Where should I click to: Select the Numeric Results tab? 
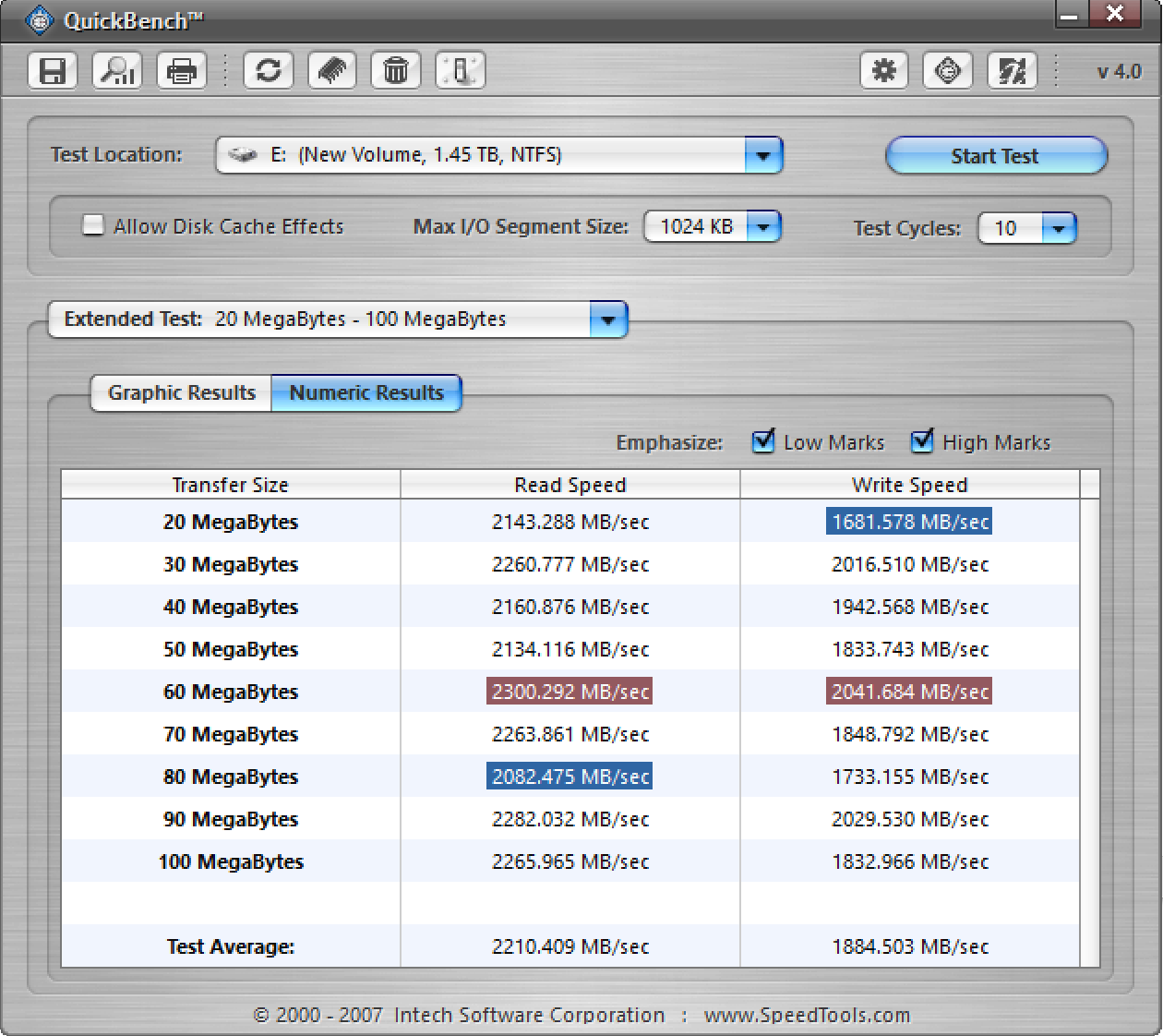(x=366, y=393)
